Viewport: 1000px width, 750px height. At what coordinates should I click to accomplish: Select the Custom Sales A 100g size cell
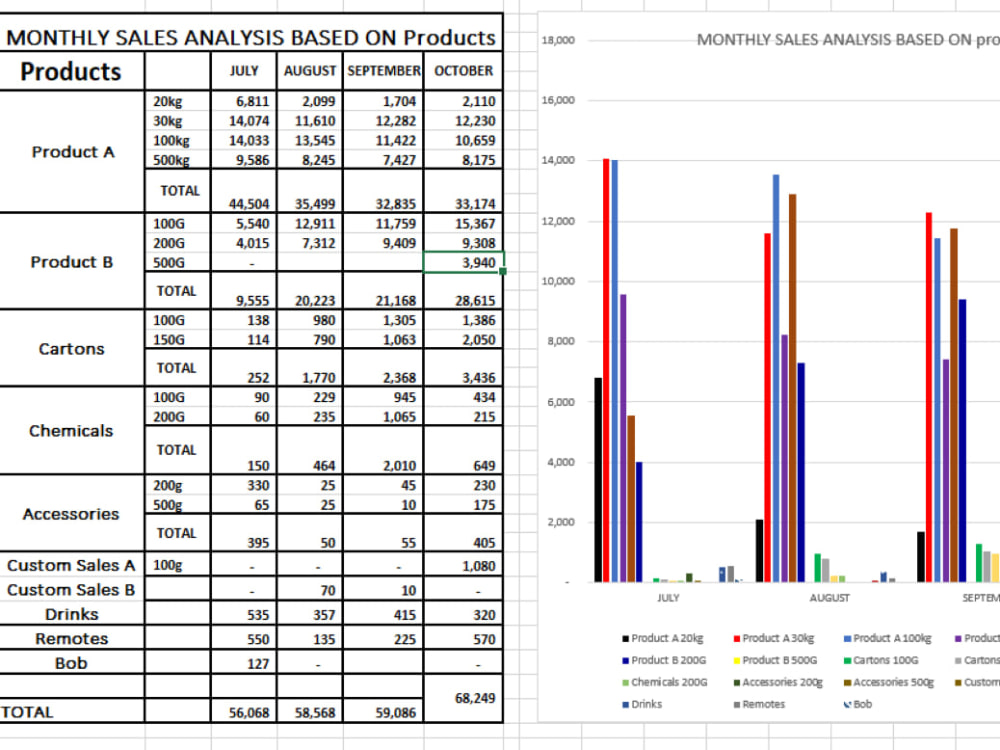click(177, 565)
